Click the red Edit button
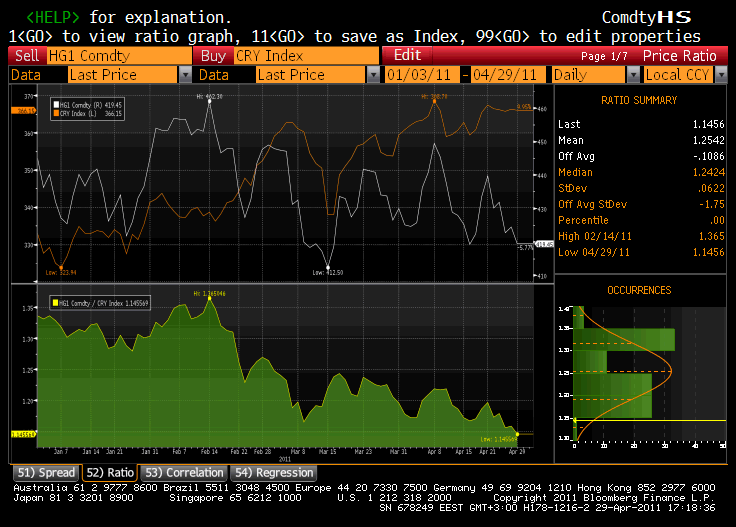Image resolution: width=736 pixels, height=527 pixels. point(407,55)
